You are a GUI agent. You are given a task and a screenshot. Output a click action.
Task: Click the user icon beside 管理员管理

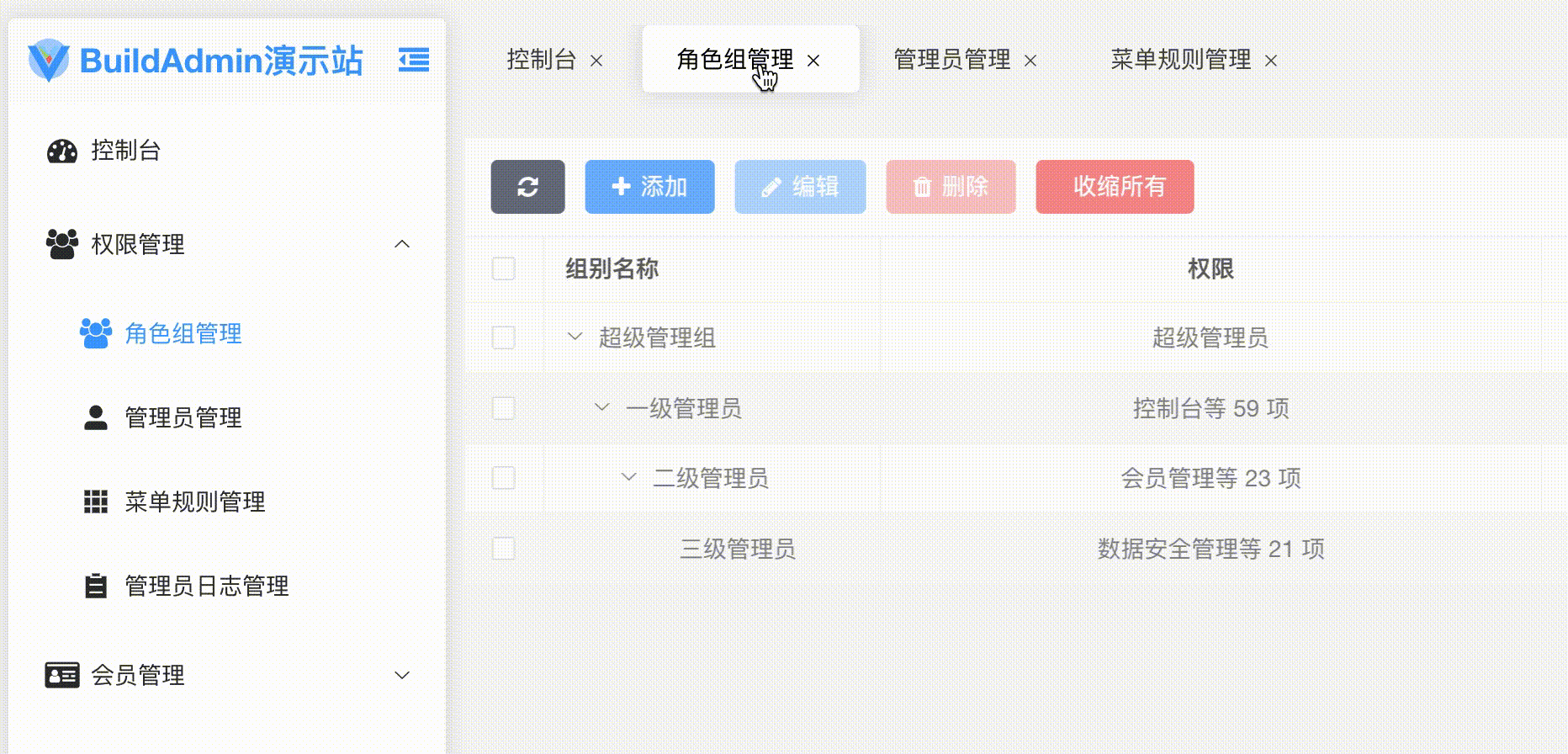96,417
